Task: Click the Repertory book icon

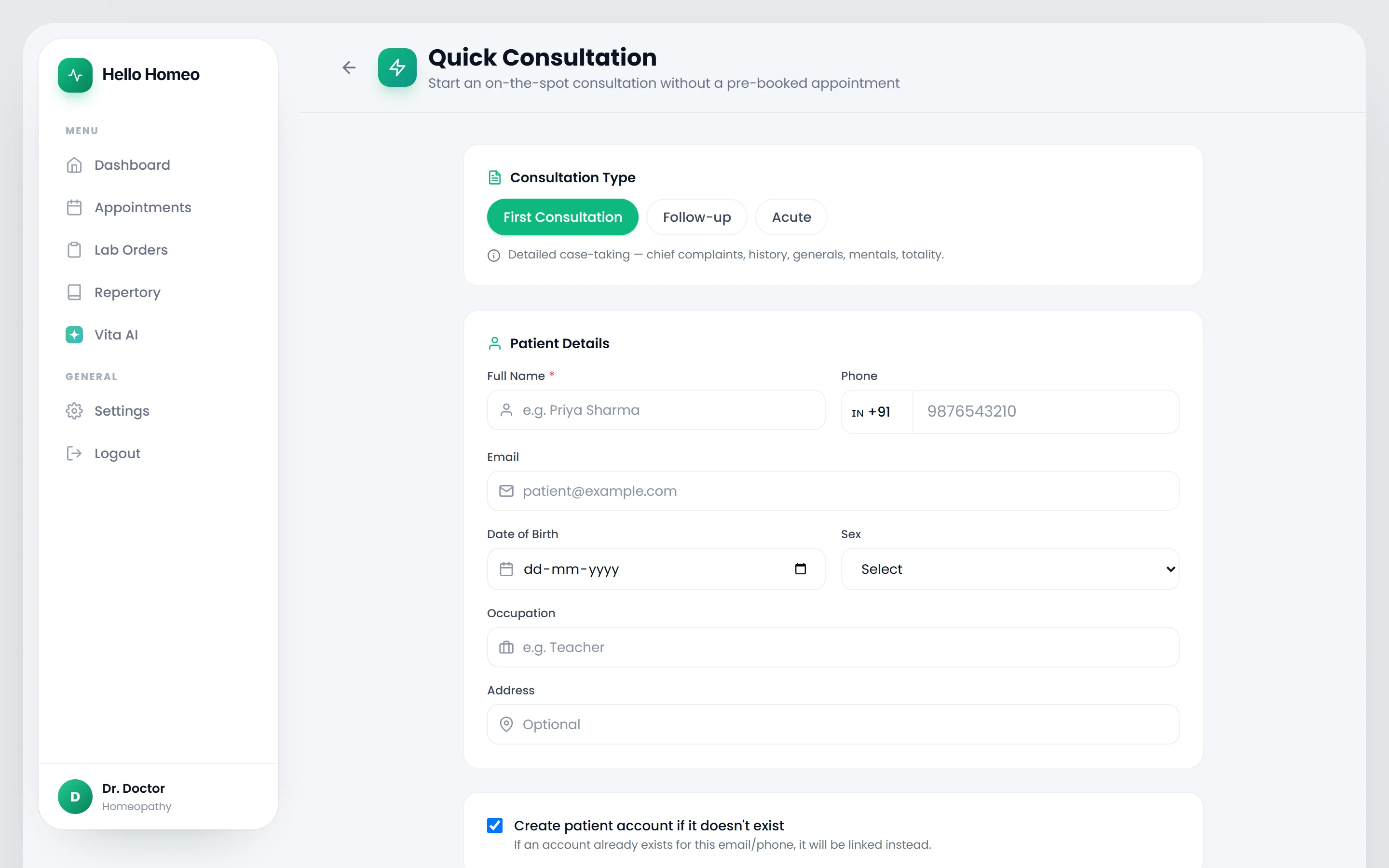Action: 74,293
